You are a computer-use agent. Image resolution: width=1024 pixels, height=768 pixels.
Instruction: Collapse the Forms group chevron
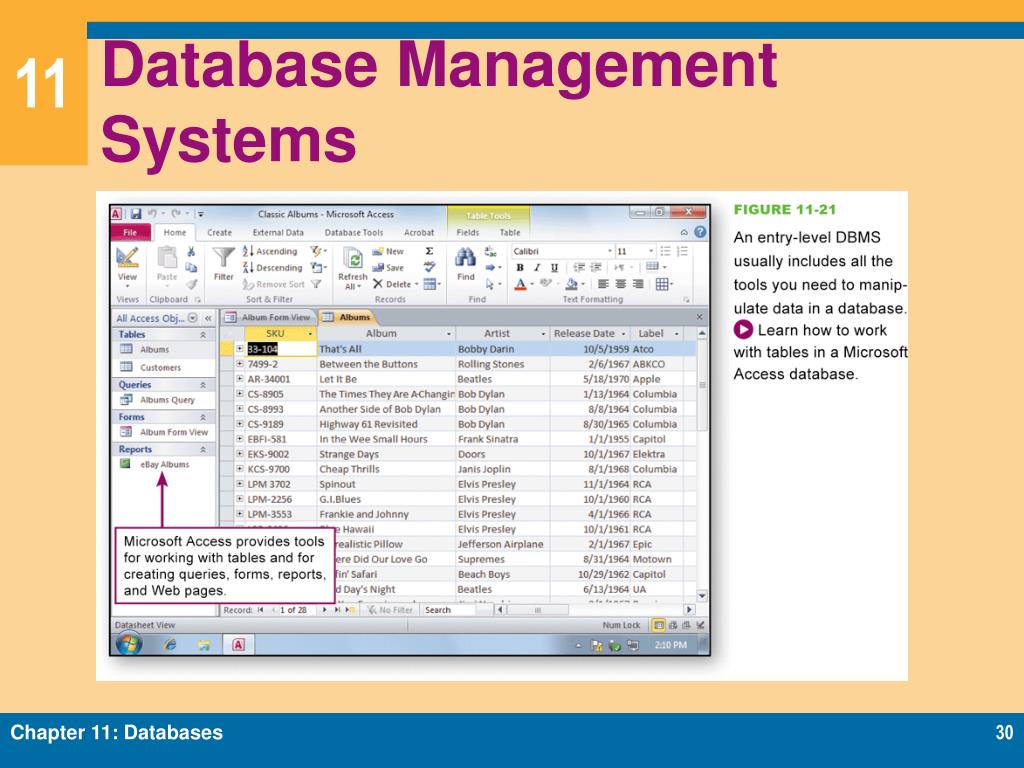[x=203, y=417]
